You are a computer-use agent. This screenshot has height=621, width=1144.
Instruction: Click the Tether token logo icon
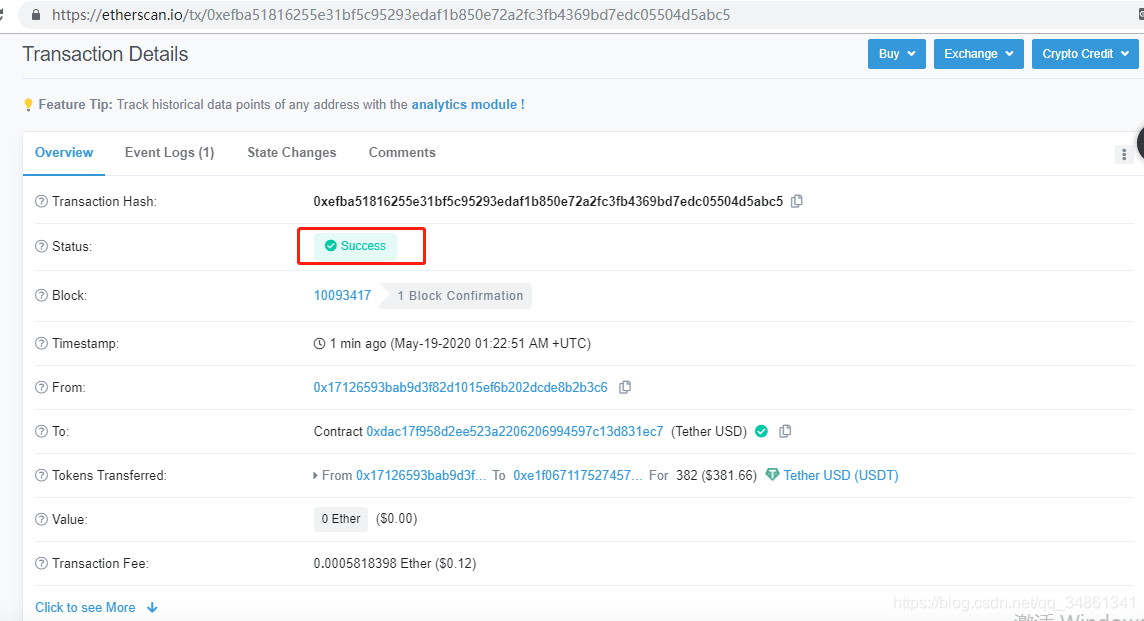(772, 475)
